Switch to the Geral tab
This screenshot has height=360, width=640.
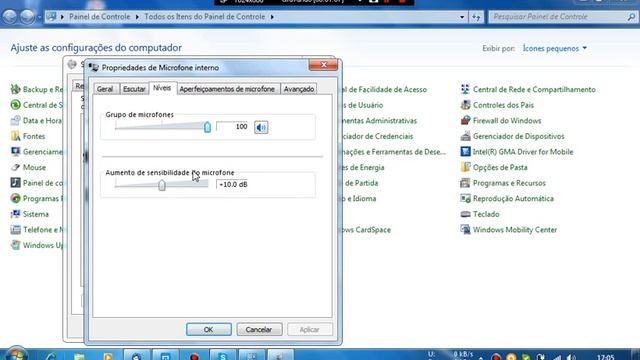click(x=105, y=89)
